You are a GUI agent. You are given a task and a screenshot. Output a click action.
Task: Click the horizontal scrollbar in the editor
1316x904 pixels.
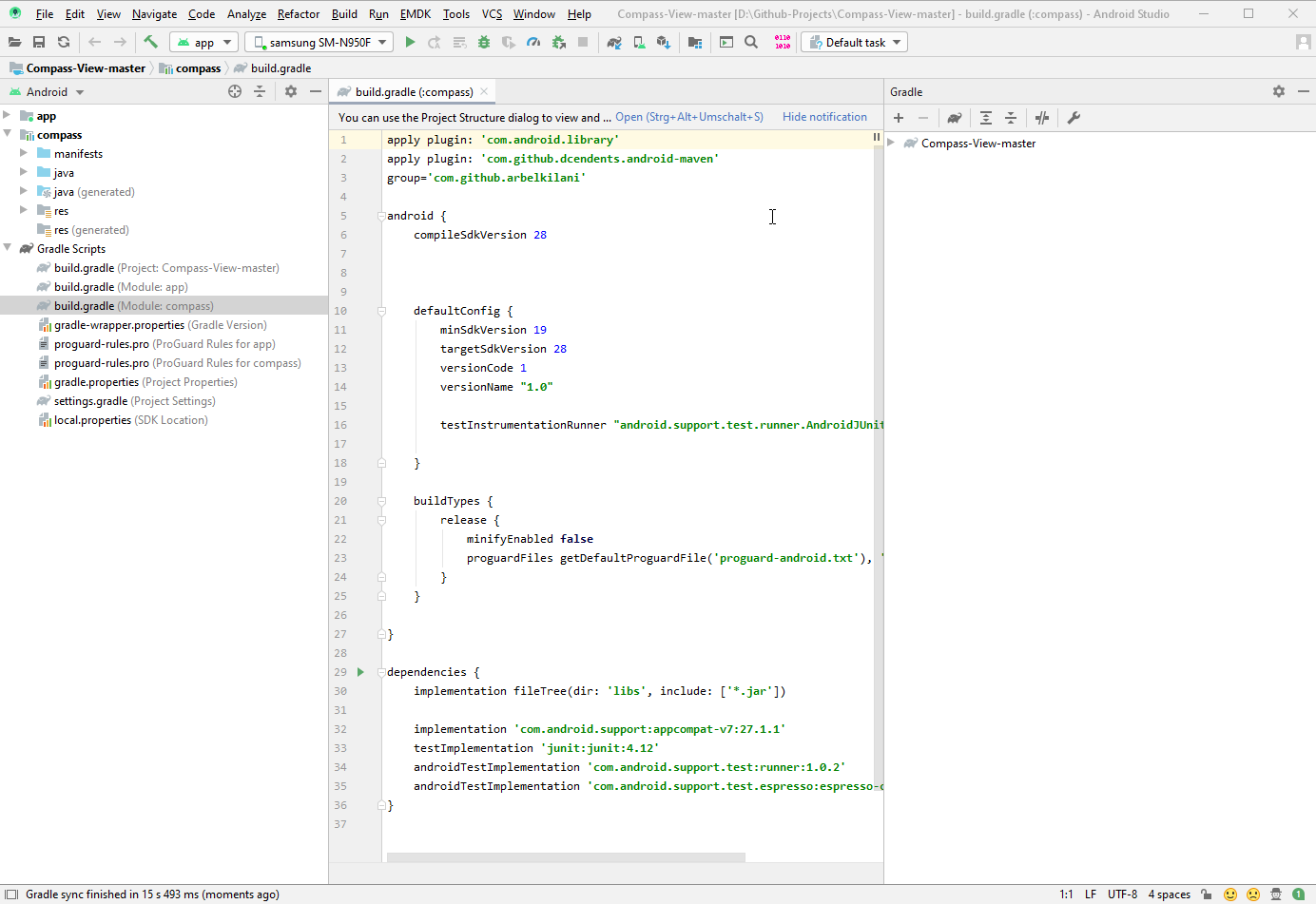pos(566,857)
